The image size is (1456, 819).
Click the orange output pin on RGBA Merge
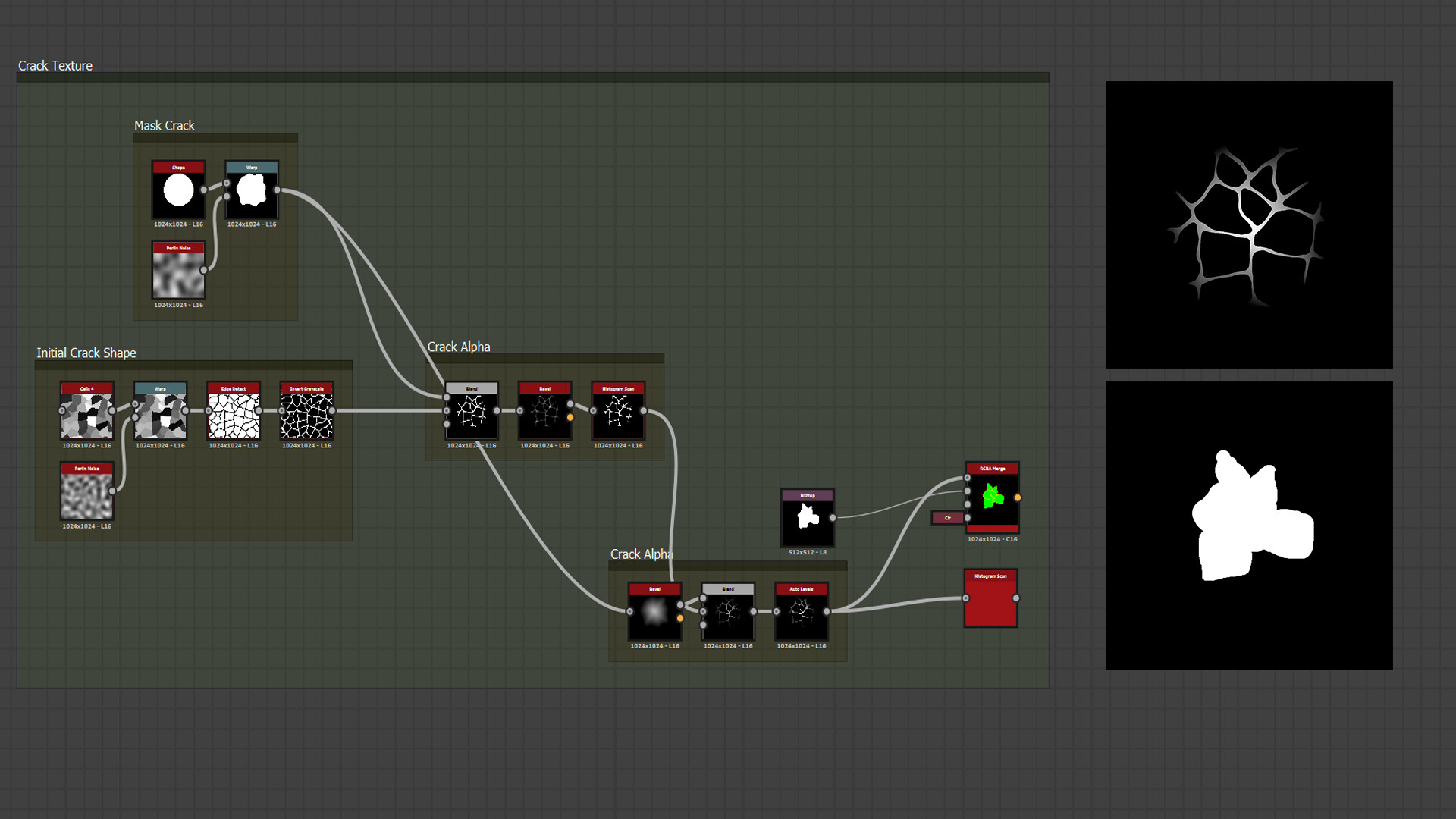pyautogui.click(x=1018, y=498)
